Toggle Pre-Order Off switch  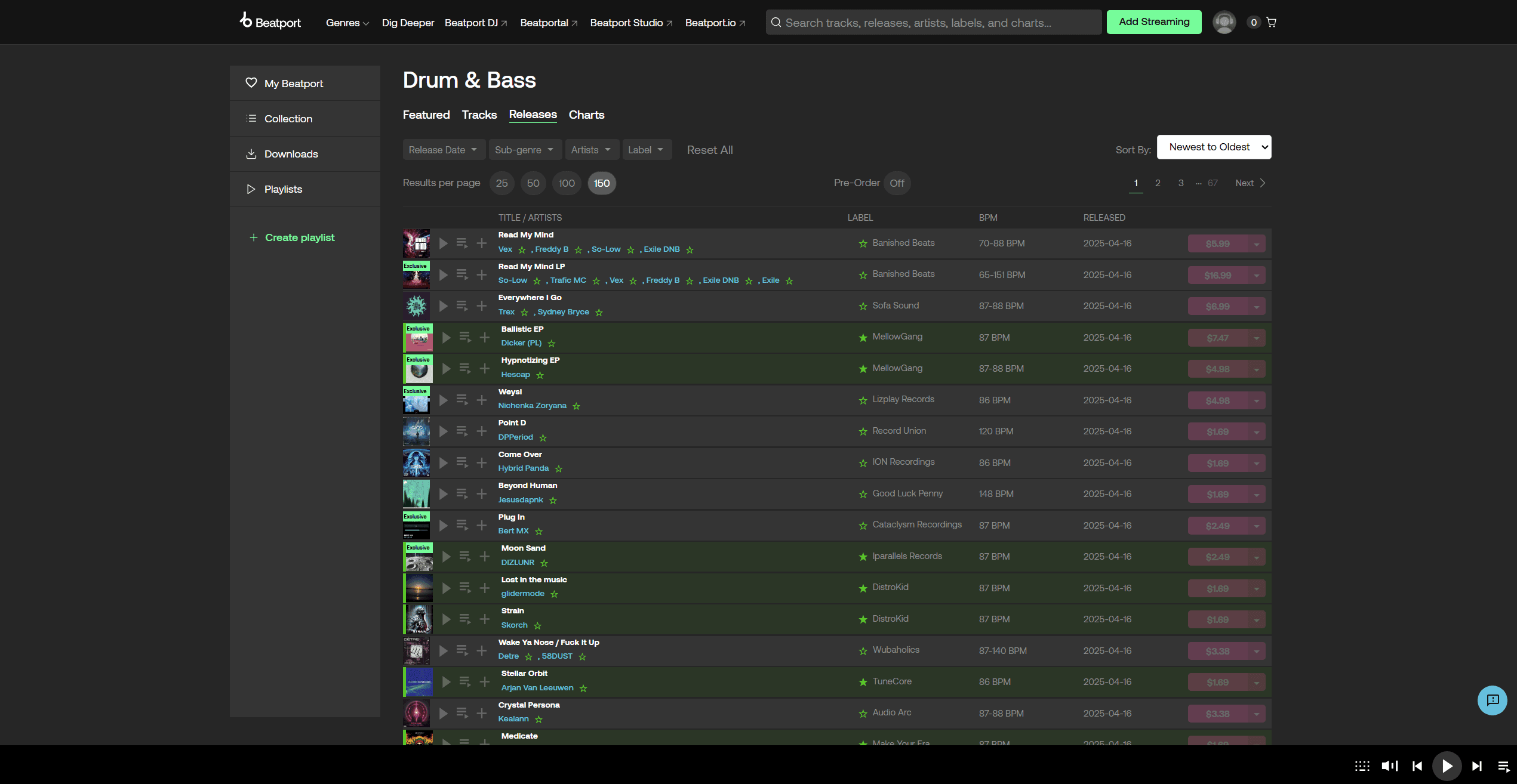(x=897, y=183)
